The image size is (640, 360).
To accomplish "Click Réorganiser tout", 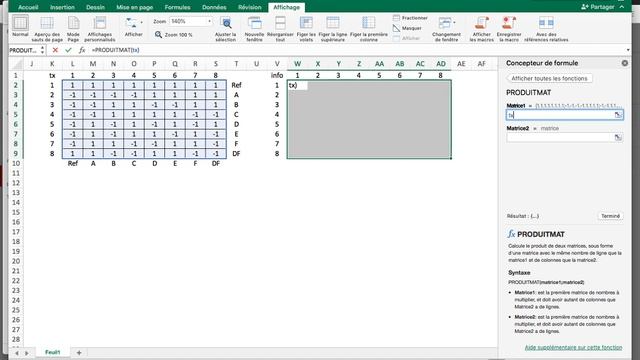I will click(x=280, y=28).
